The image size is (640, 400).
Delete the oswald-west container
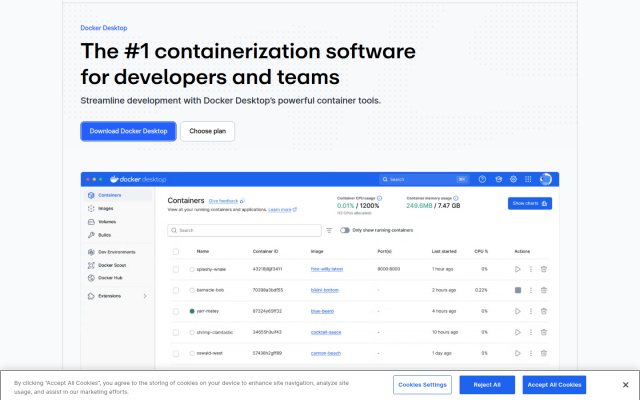point(544,353)
